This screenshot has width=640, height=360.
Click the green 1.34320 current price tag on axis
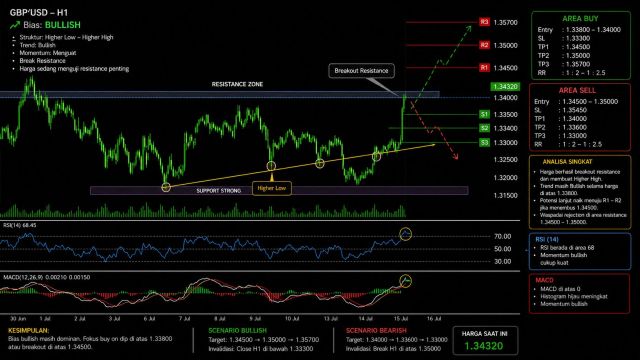coord(505,87)
